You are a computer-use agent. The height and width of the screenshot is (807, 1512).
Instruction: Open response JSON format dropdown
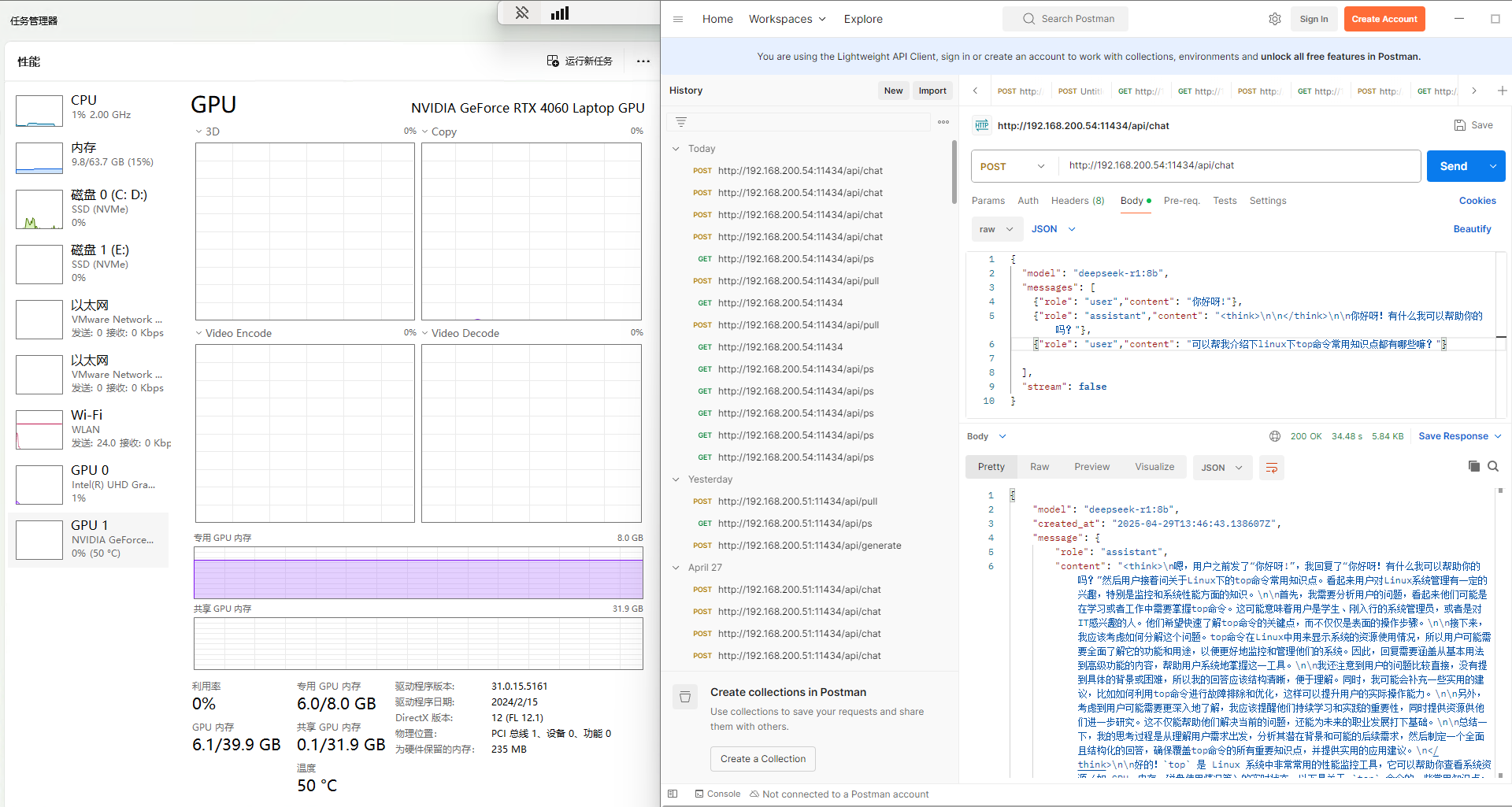click(1221, 468)
